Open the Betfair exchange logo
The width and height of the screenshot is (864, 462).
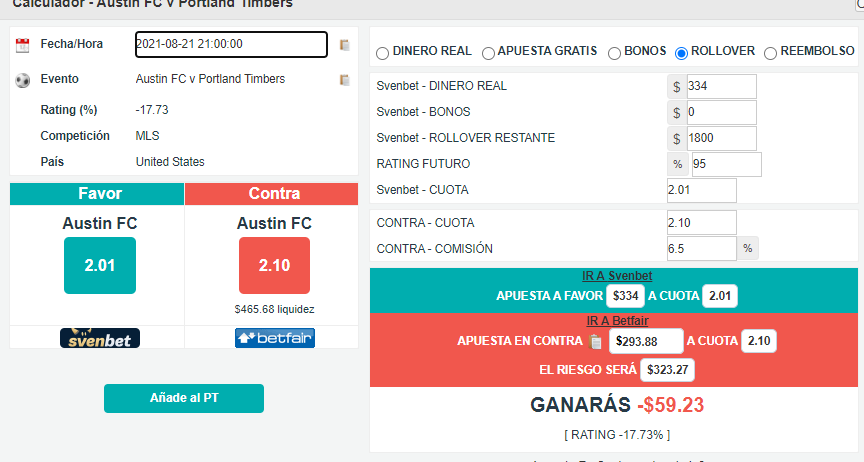tap(274, 338)
